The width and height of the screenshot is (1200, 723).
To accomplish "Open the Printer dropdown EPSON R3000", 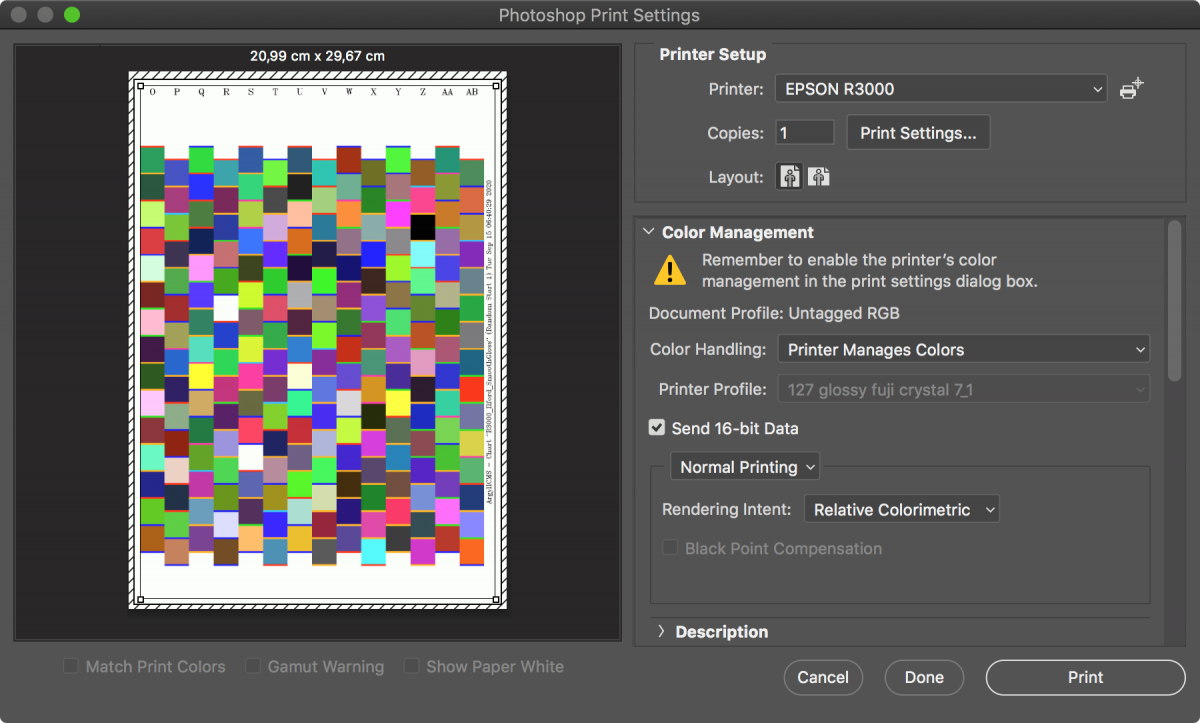I will (x=940, y=89).
